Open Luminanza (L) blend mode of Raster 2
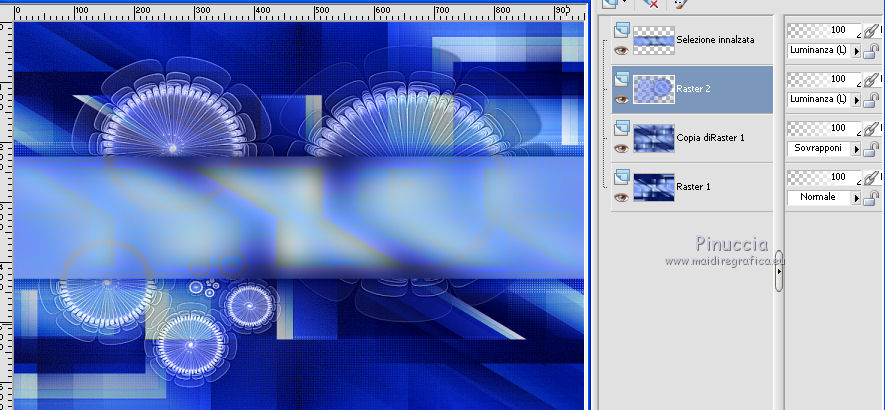Viewport: 885px width, 410px height. point(823,99)
